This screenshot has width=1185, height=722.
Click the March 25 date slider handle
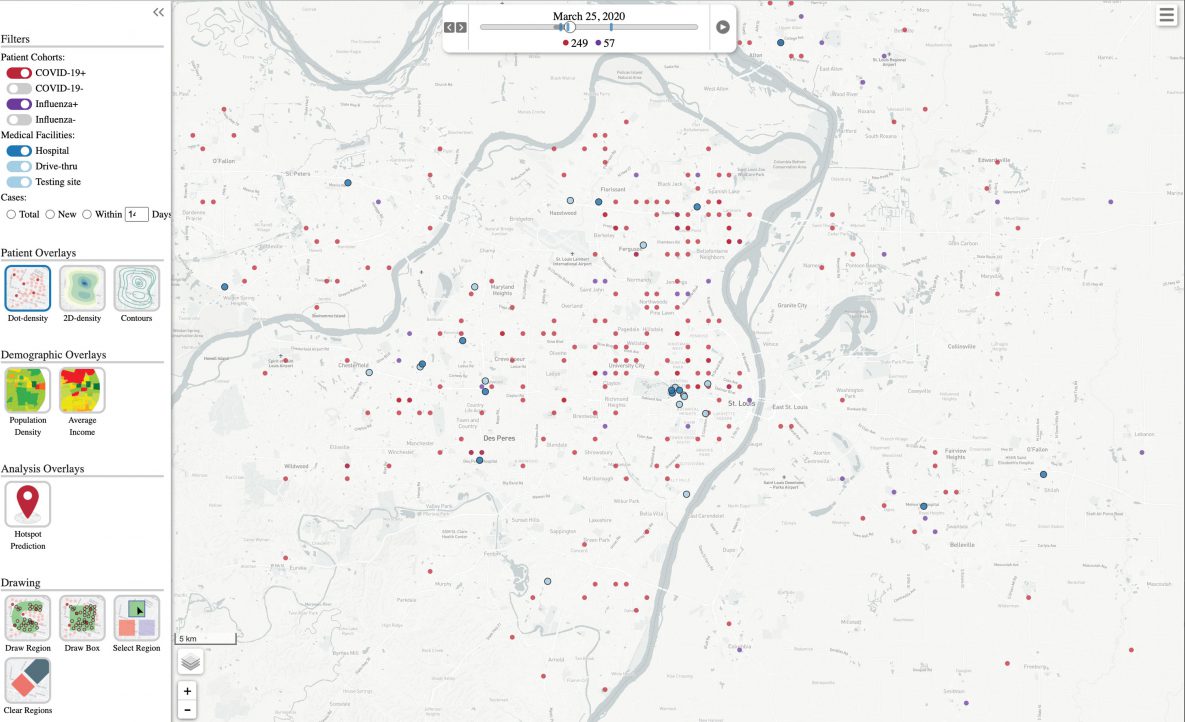pos(569,27)
